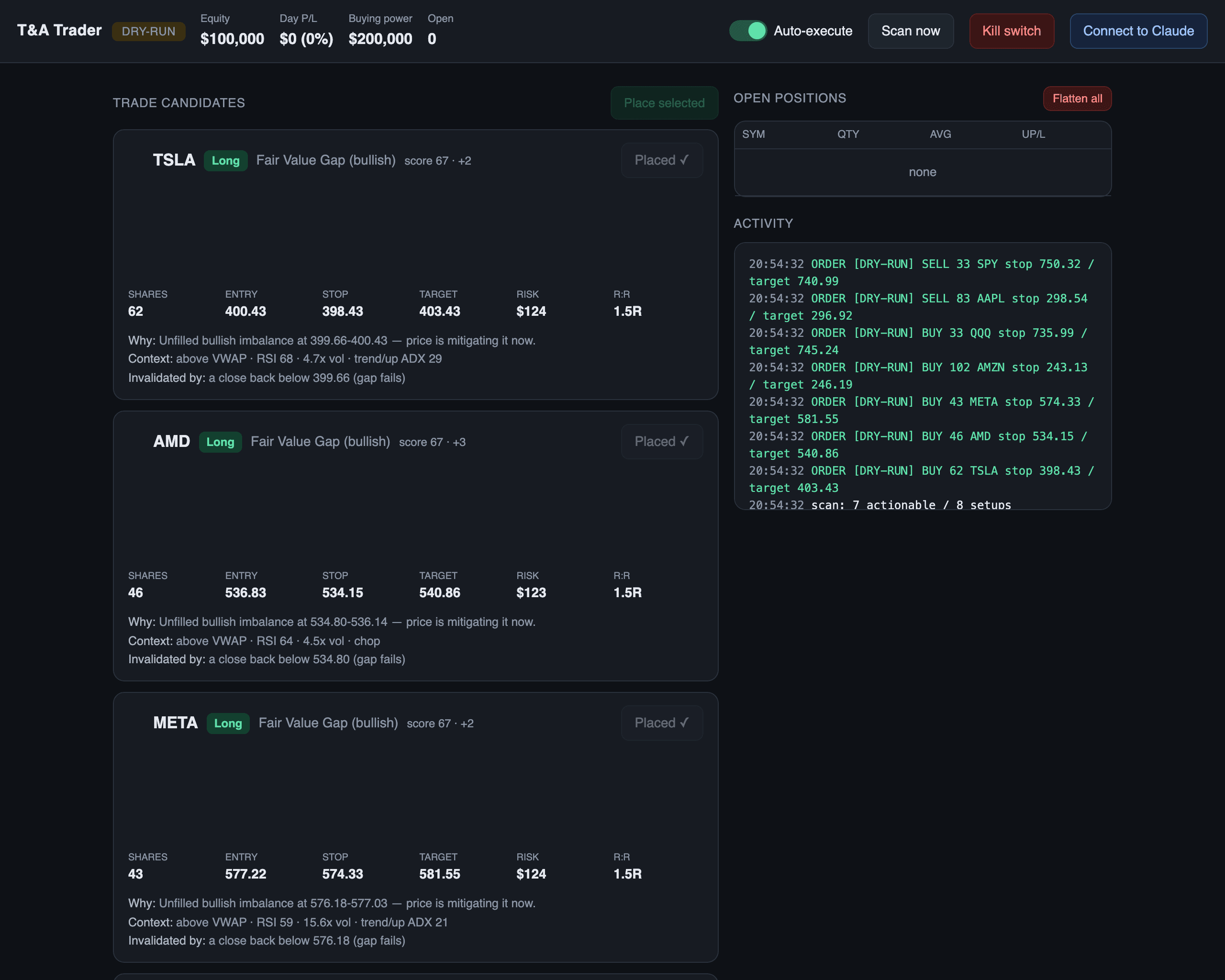Click the DRY-RUN mode badge
1225x980 pixels.
148,31
